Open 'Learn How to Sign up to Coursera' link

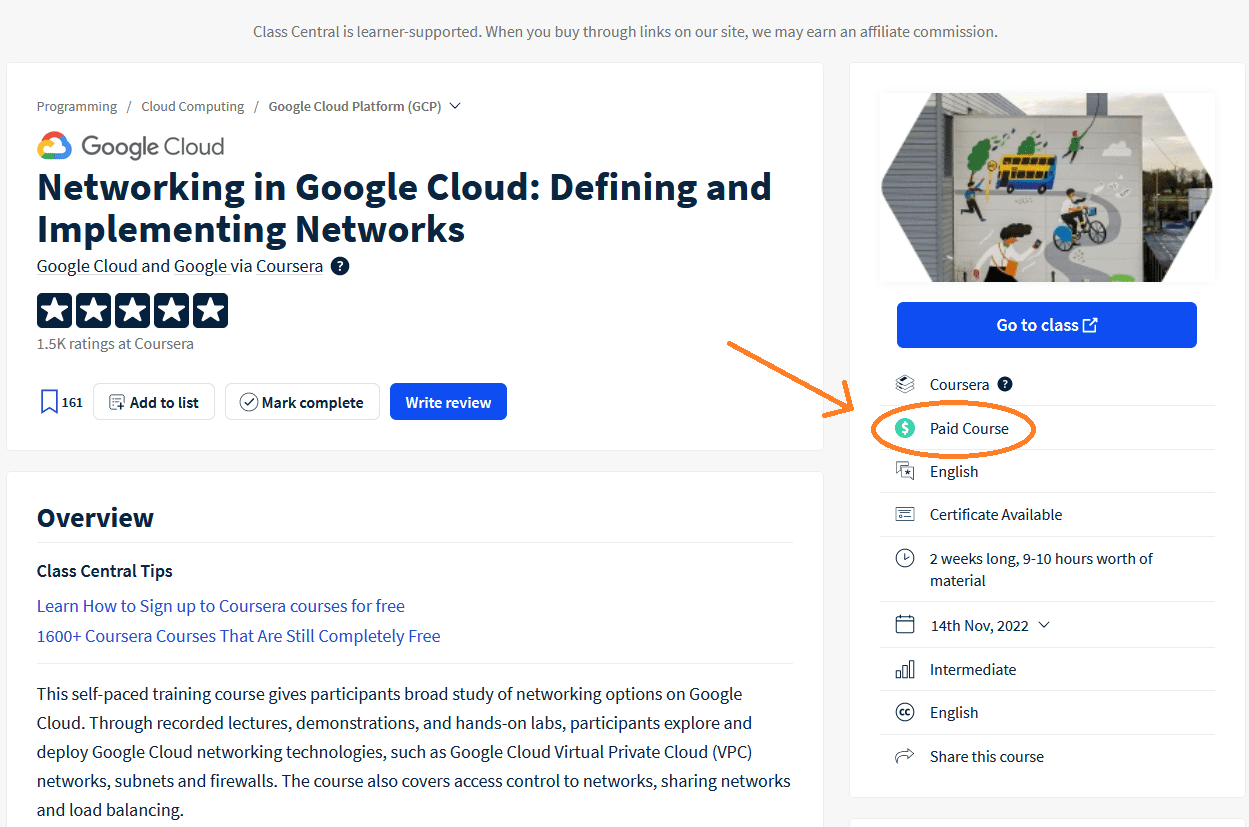[x=221, y=605]
